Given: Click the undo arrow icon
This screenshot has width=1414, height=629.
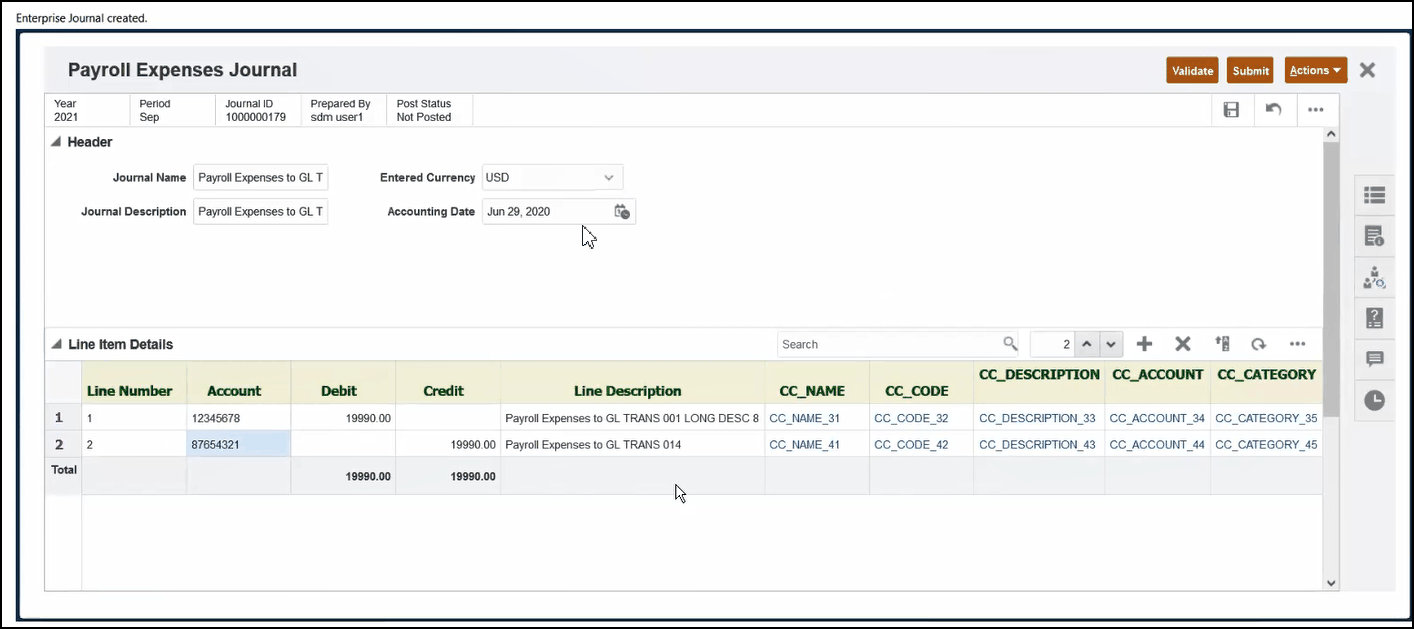Looking at the screenshot, I should 1273,110.
